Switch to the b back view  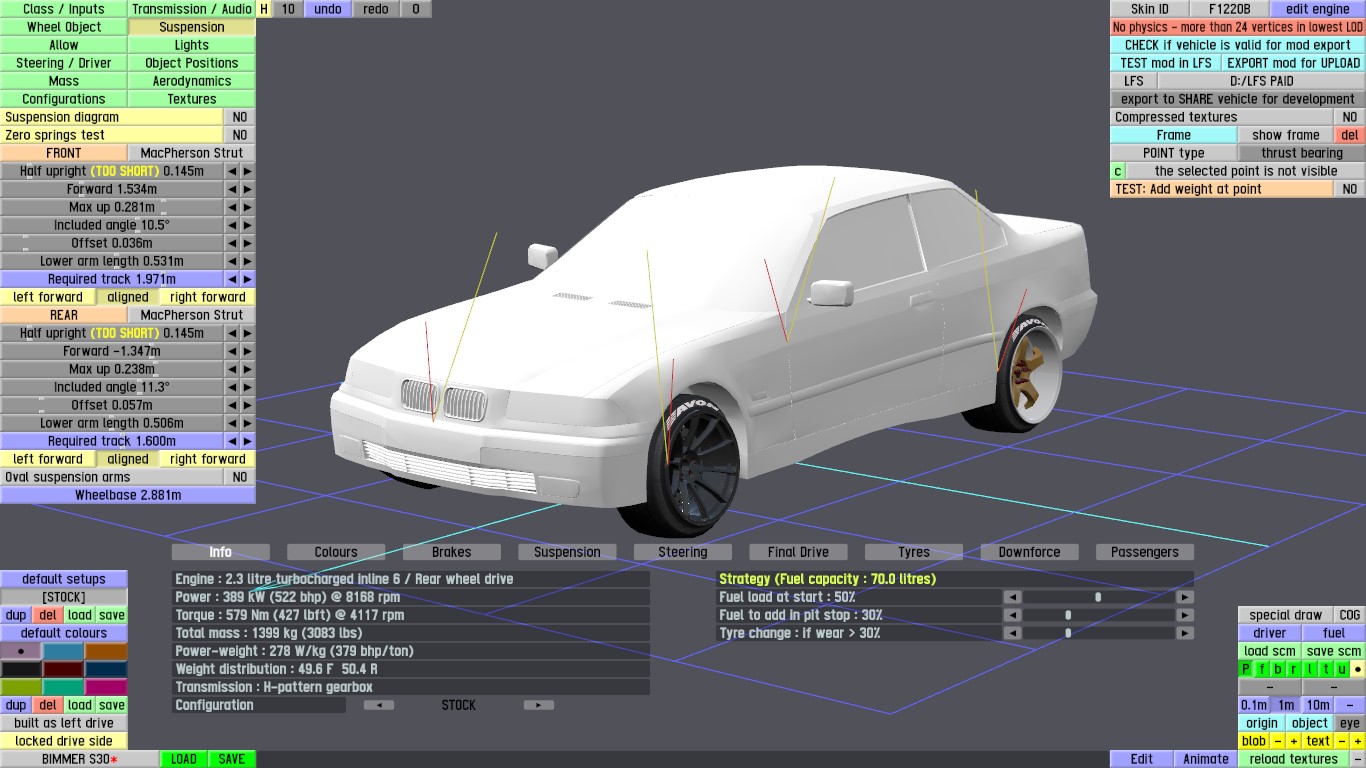[1278, 669]
